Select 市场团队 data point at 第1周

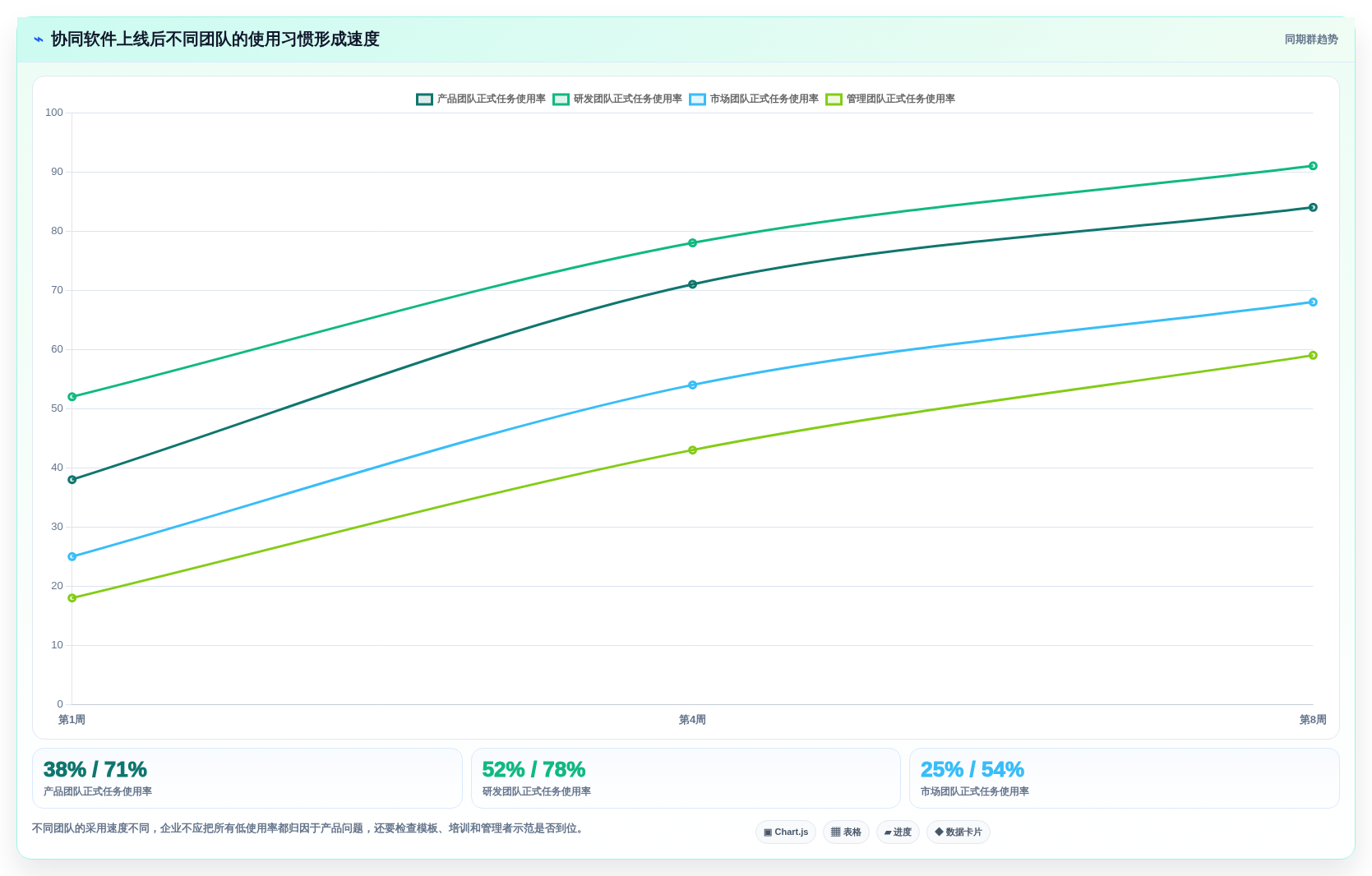(72, 556)
